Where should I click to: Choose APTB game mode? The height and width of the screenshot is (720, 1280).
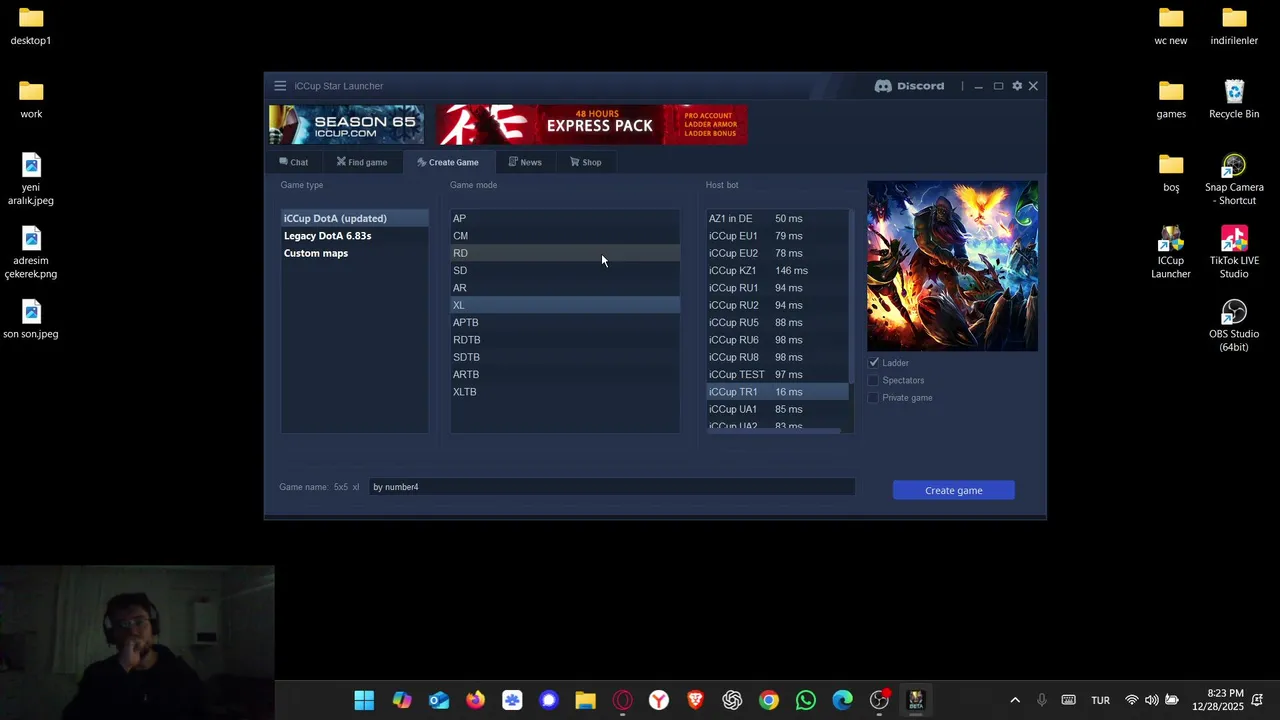[x=565, y=322]
